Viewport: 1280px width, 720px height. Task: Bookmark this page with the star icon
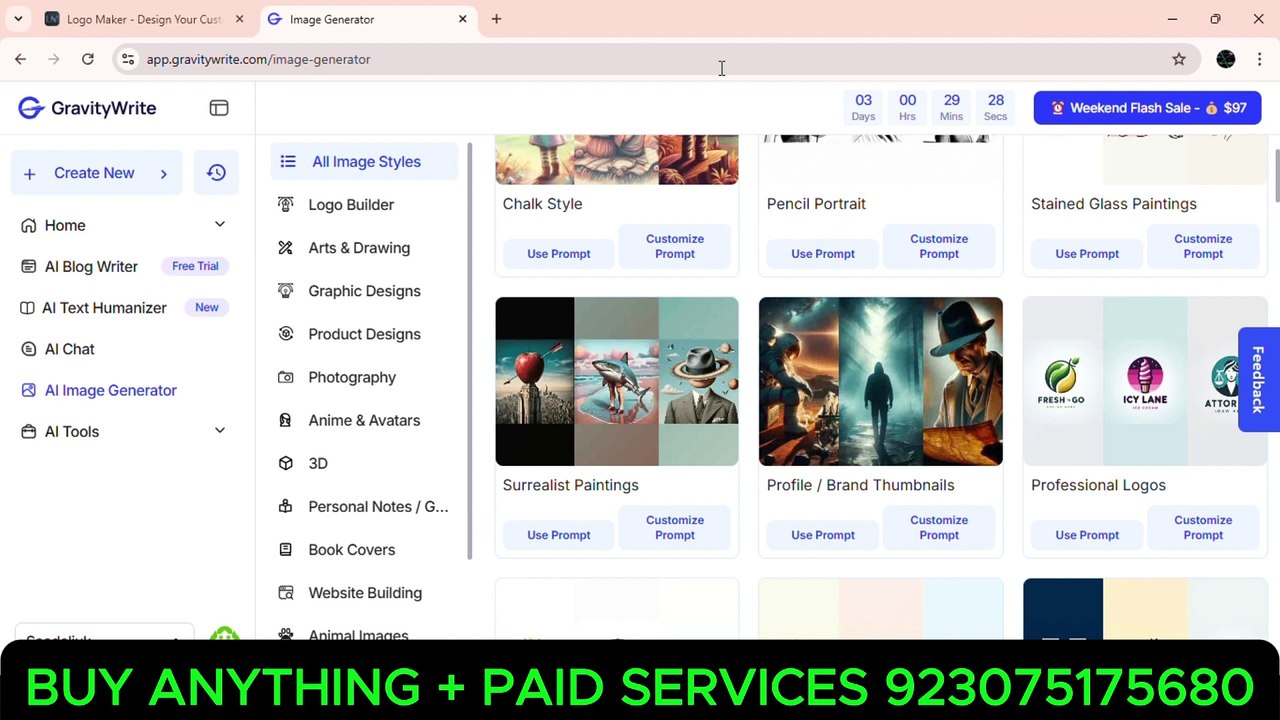[1179, 59]
